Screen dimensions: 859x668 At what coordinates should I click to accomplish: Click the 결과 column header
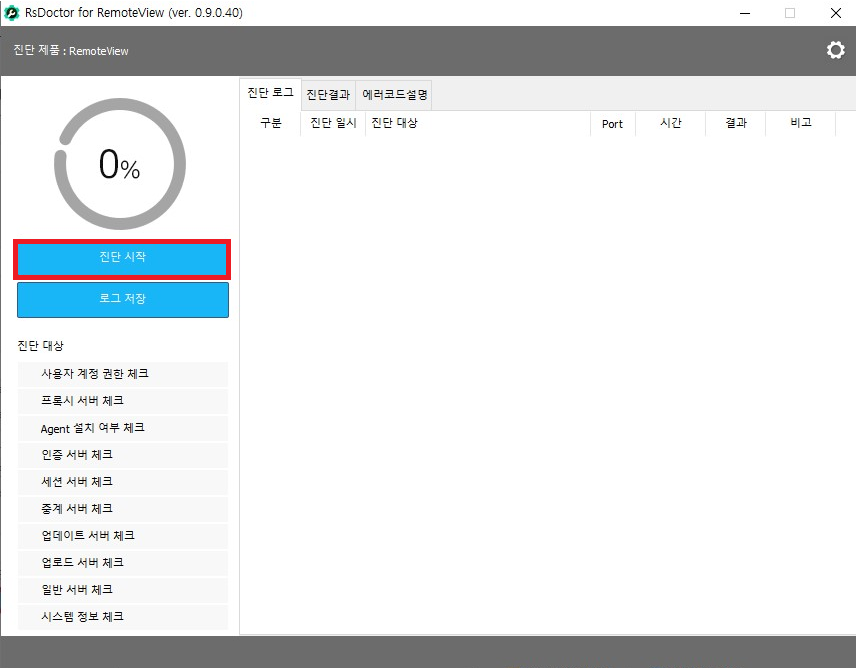click(x=735, y=123)
